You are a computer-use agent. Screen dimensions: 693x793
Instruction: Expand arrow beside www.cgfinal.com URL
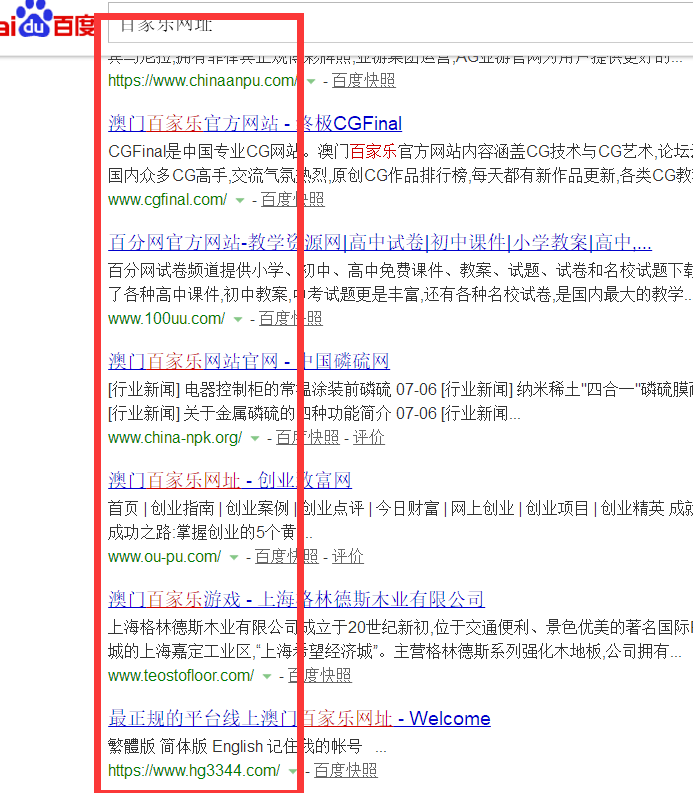click(240, 201)
